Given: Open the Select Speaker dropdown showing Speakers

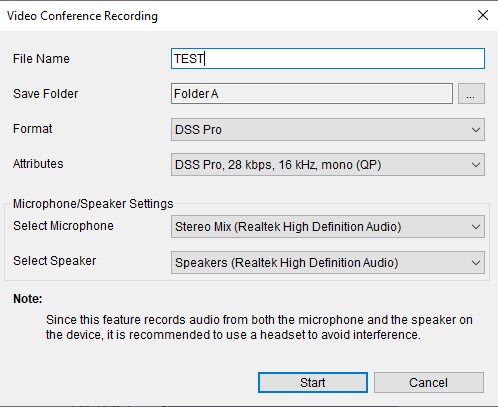Looking at the screenshot, I should click(328, 263).
